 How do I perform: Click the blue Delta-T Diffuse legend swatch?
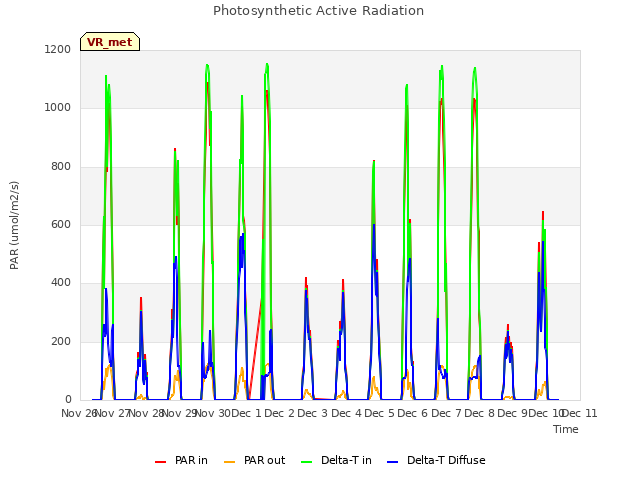[392, 462]
